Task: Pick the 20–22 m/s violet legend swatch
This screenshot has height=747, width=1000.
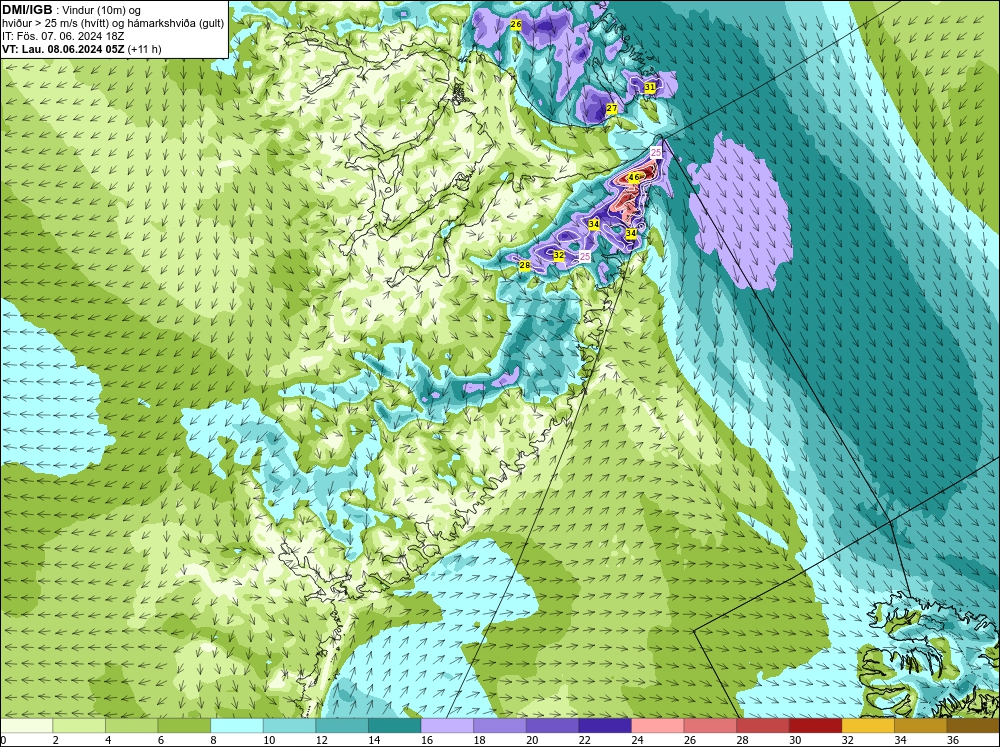Action: click(x=552, y=725)
